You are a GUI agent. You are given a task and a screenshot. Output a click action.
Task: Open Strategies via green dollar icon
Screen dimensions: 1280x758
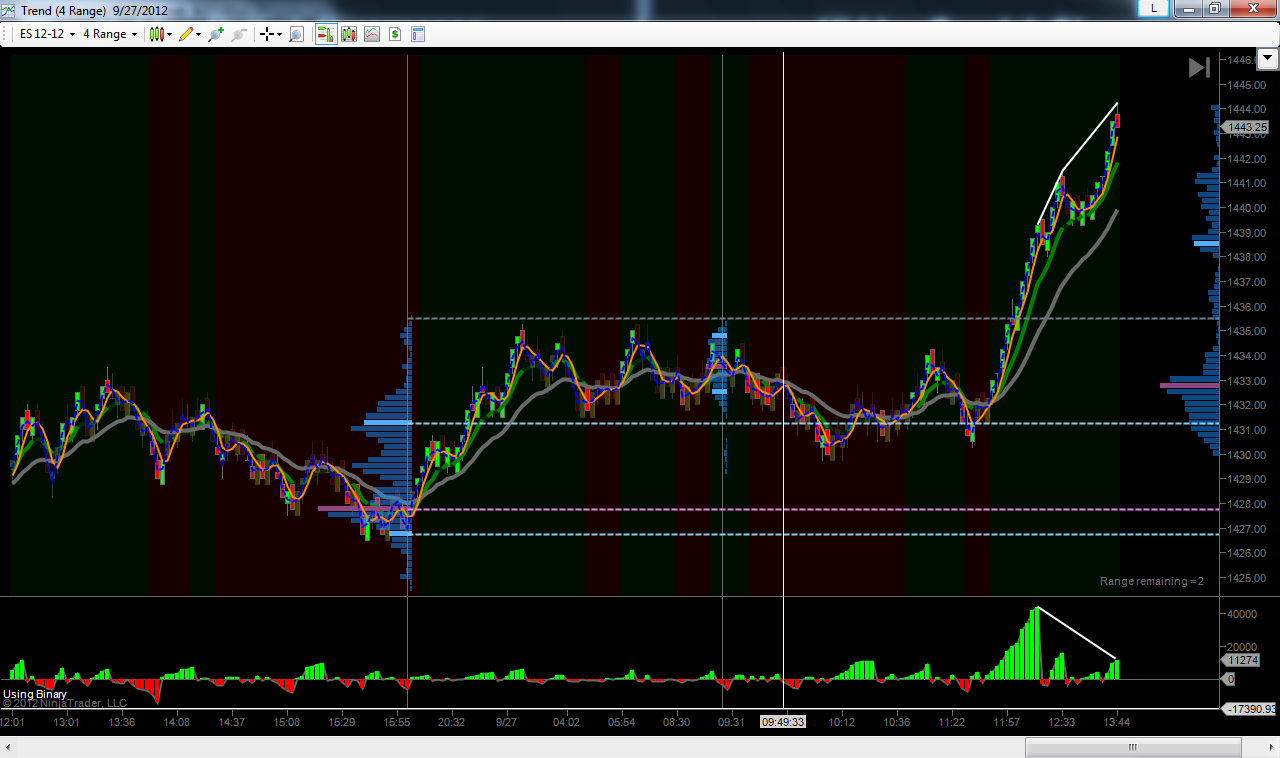point(395,34)
